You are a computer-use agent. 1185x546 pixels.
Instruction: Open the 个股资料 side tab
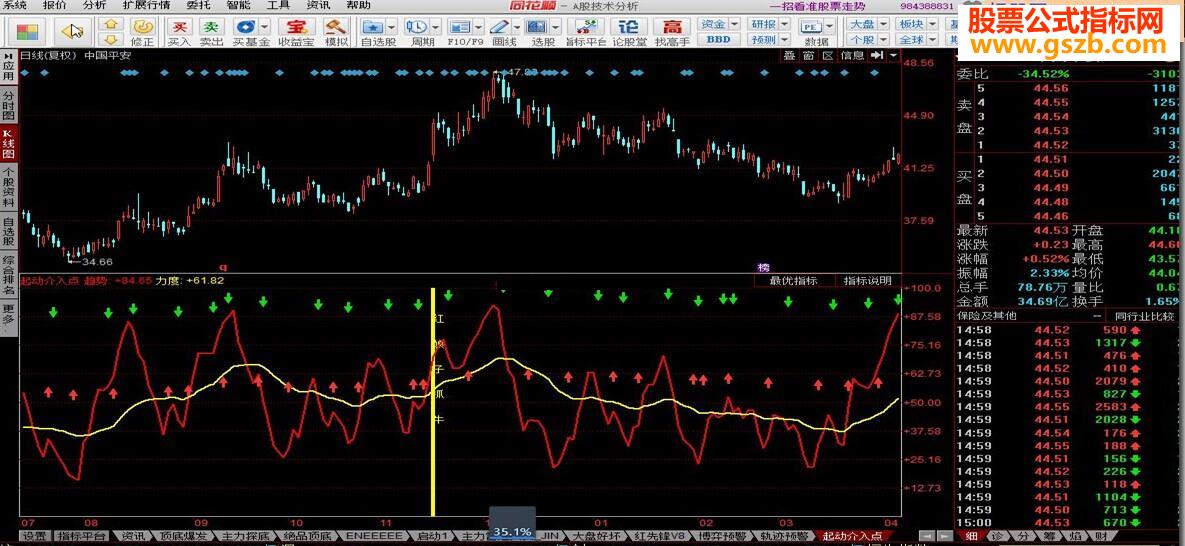(x=8, y=188)
